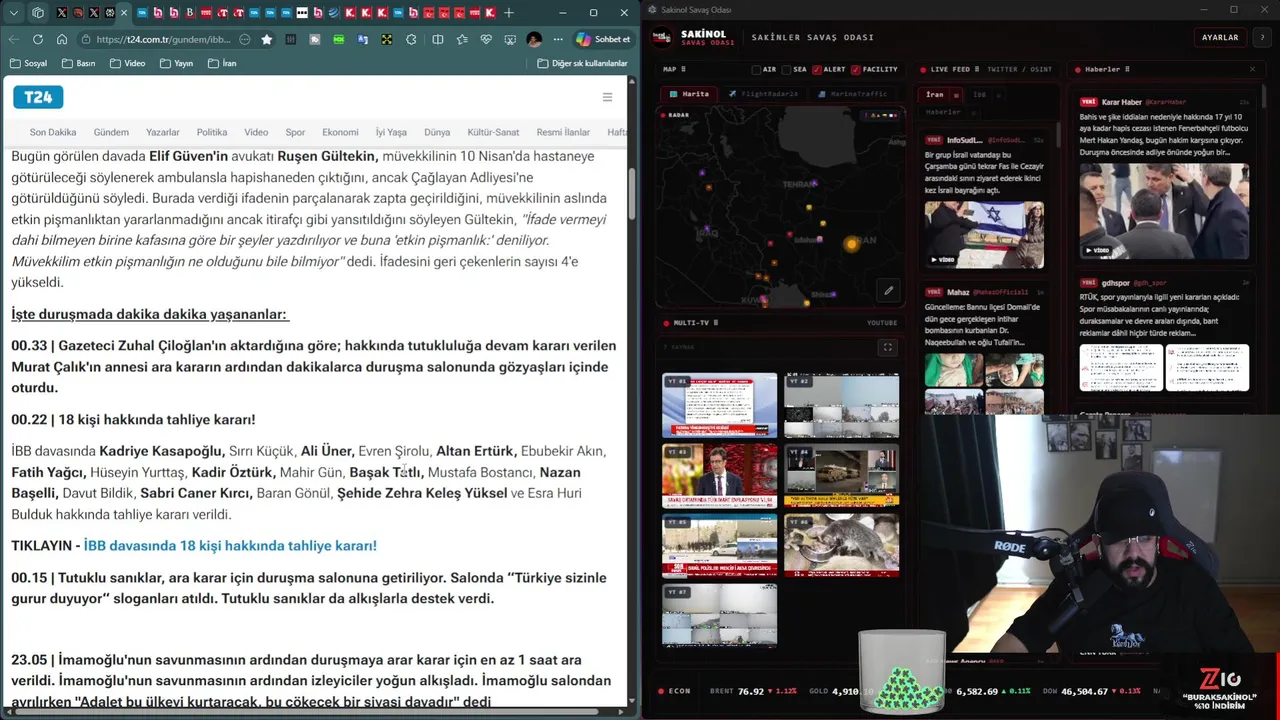1280x720 pixels.
Task: Open Resmi İlanlar section
Action: pyautogui.click(x=563, y=132)
